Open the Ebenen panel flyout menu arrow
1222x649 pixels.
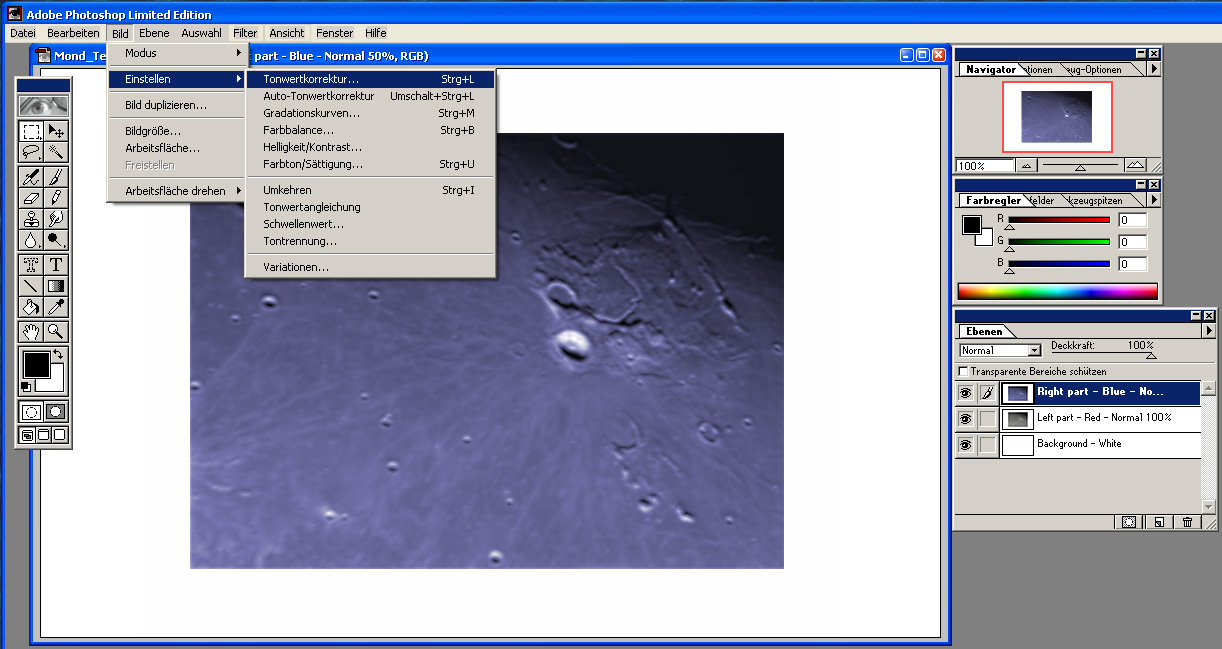click(1208, 331)
